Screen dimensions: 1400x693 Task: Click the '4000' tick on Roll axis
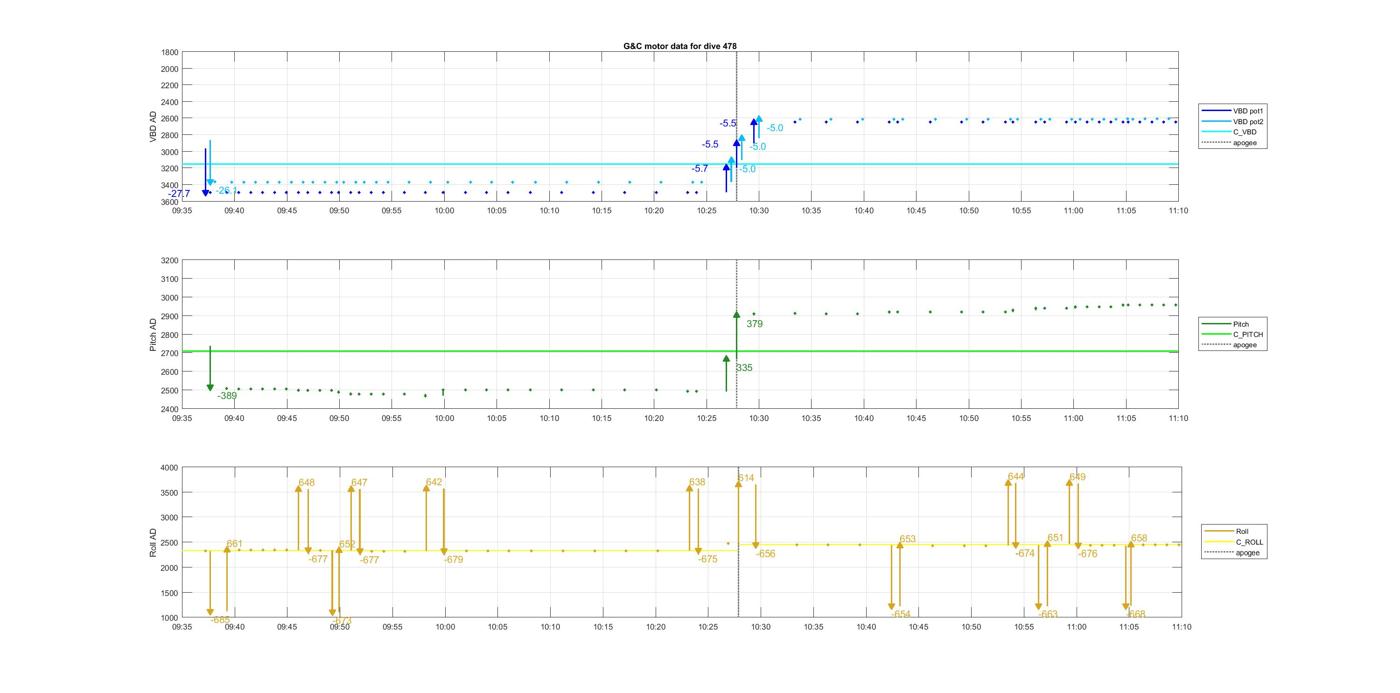click(x=170, y=468)
